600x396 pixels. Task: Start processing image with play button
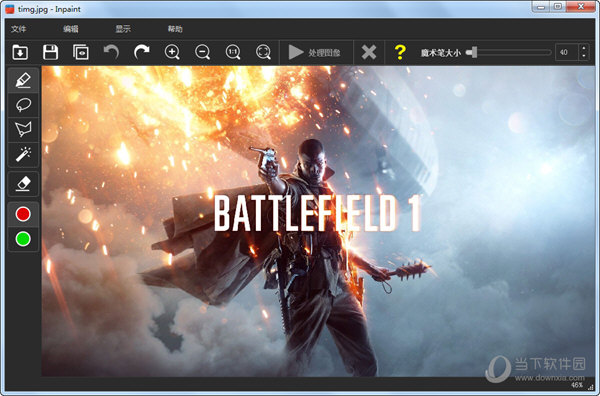pyautogui.click(x=315, y=52)
